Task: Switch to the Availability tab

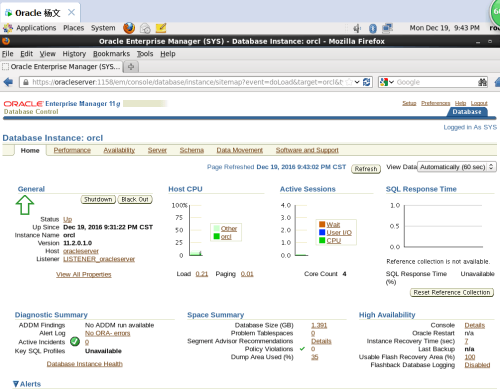Action: coord(119,150)
